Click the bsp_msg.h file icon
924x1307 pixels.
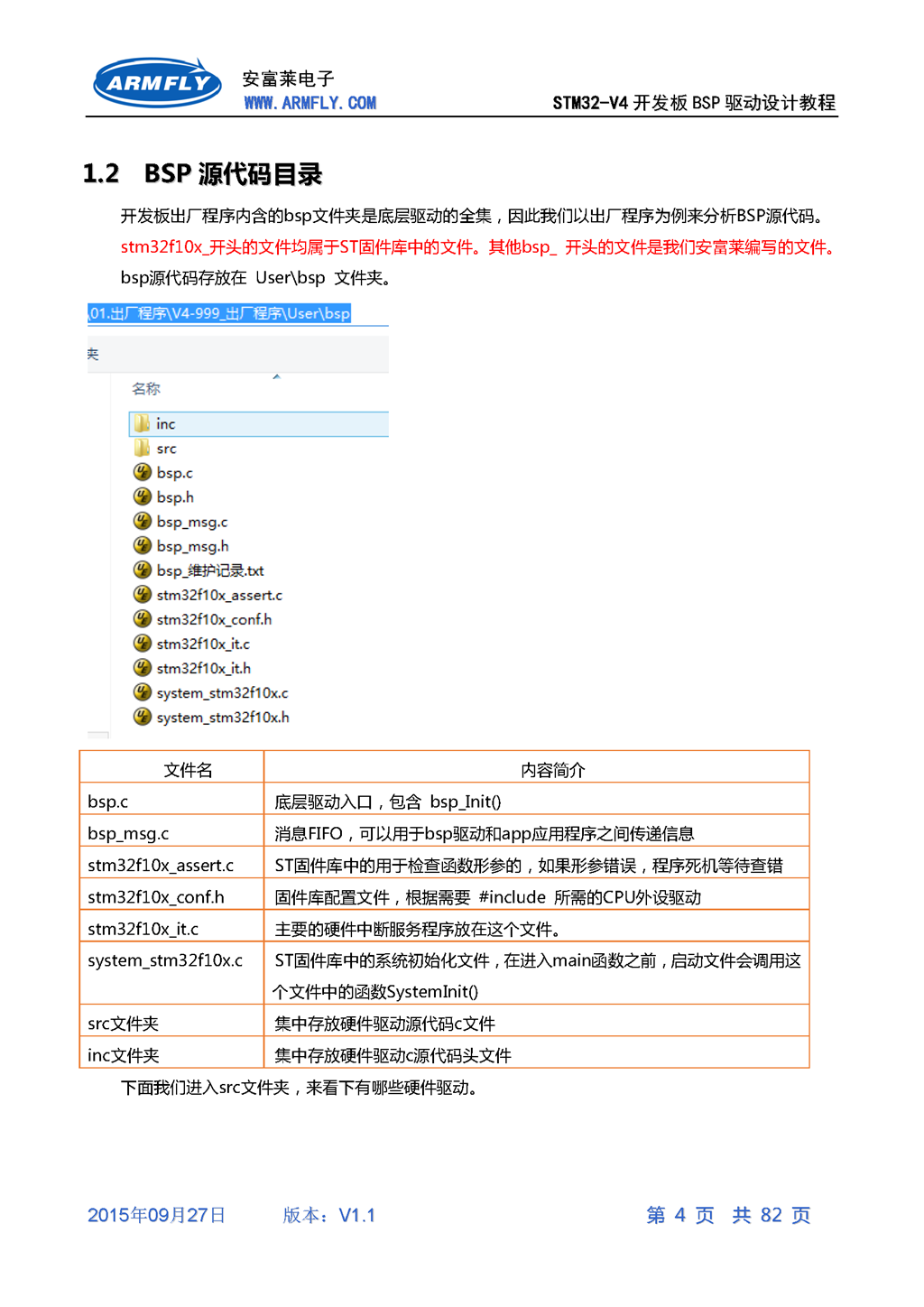[x=142, y=545]
